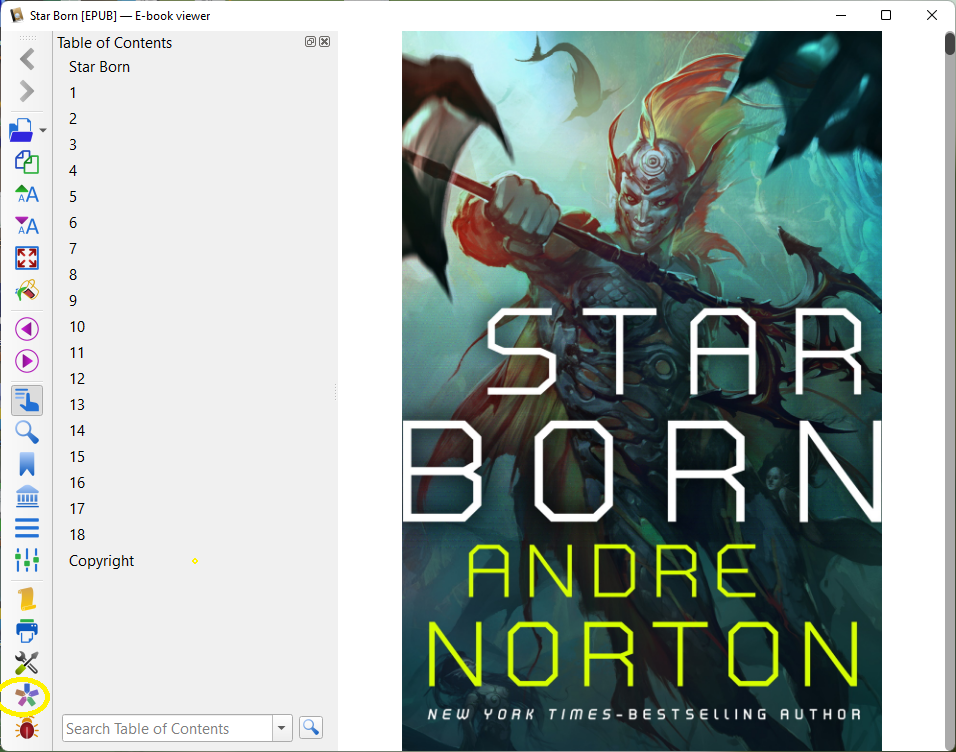The width and height of the screenshot is (956, 752).
Task: Jump to chapter 18 in contents
Action: (x=77, y=535)
